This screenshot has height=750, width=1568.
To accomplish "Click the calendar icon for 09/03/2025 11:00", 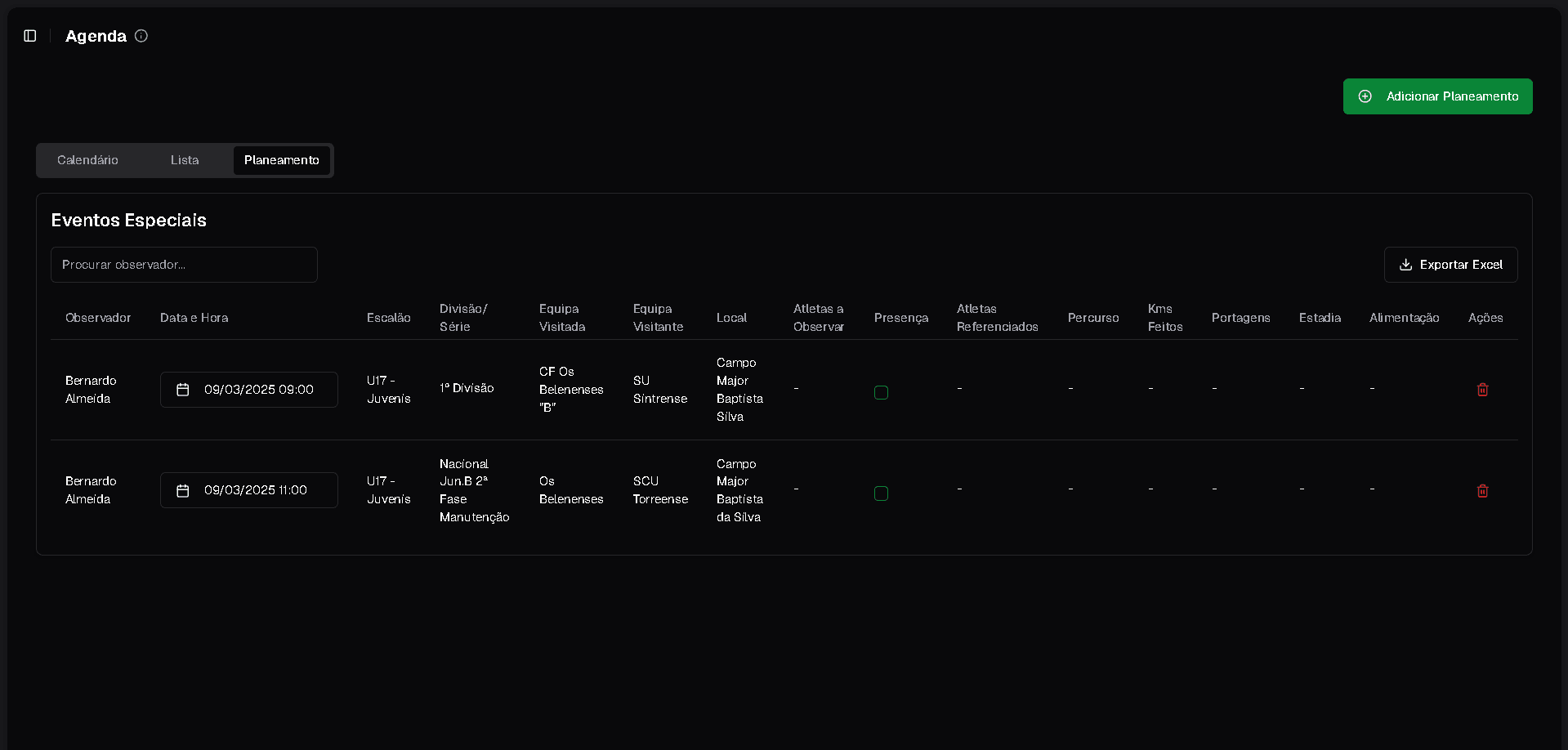I will coord(183,490).
